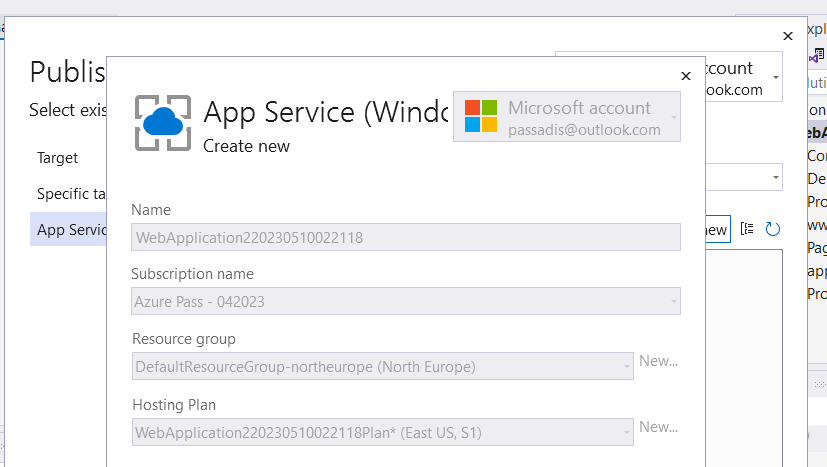Click the Visual Studio icon in Solution Explorer toolbar
Screen dimensions: 827x467
pos(817,58)
